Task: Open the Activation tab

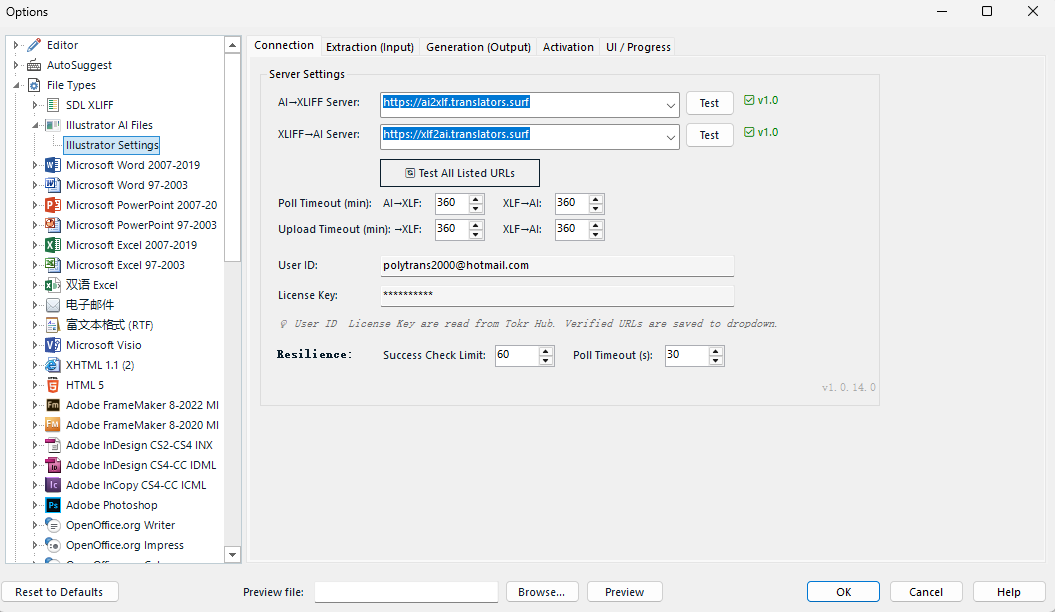Action: pyautogui.click(x=568, y=46)
